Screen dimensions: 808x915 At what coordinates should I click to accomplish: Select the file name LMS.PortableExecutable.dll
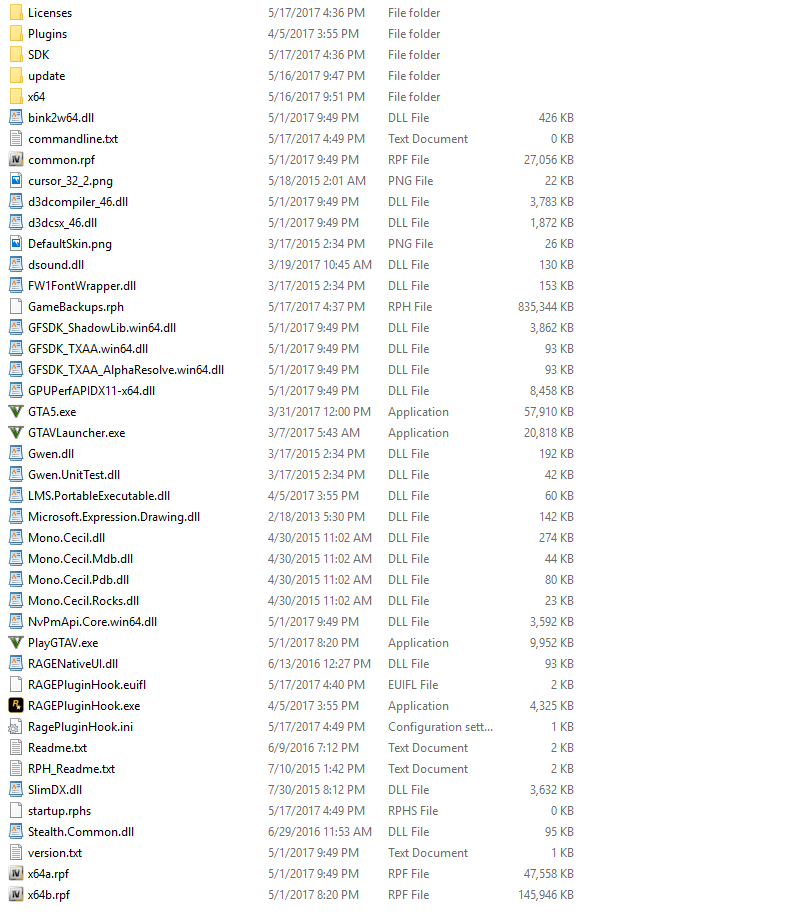99,496
